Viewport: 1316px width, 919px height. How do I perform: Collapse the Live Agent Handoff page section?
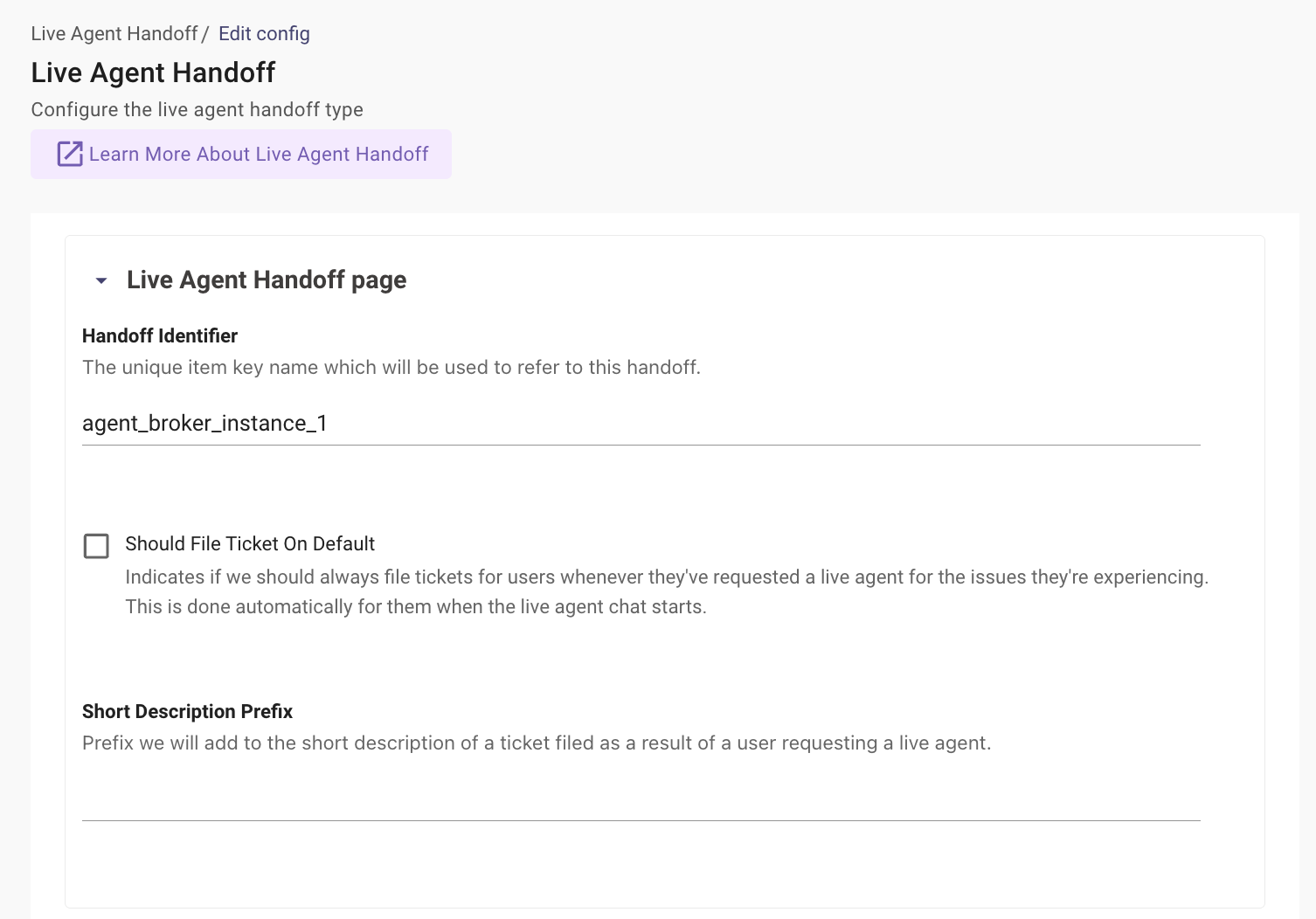coord(101,280)
